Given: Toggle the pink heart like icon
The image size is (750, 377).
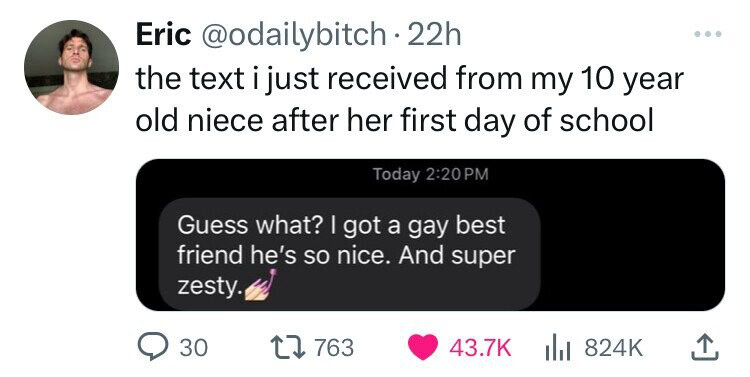Looking at the screenshot, I should pos(423,347).
